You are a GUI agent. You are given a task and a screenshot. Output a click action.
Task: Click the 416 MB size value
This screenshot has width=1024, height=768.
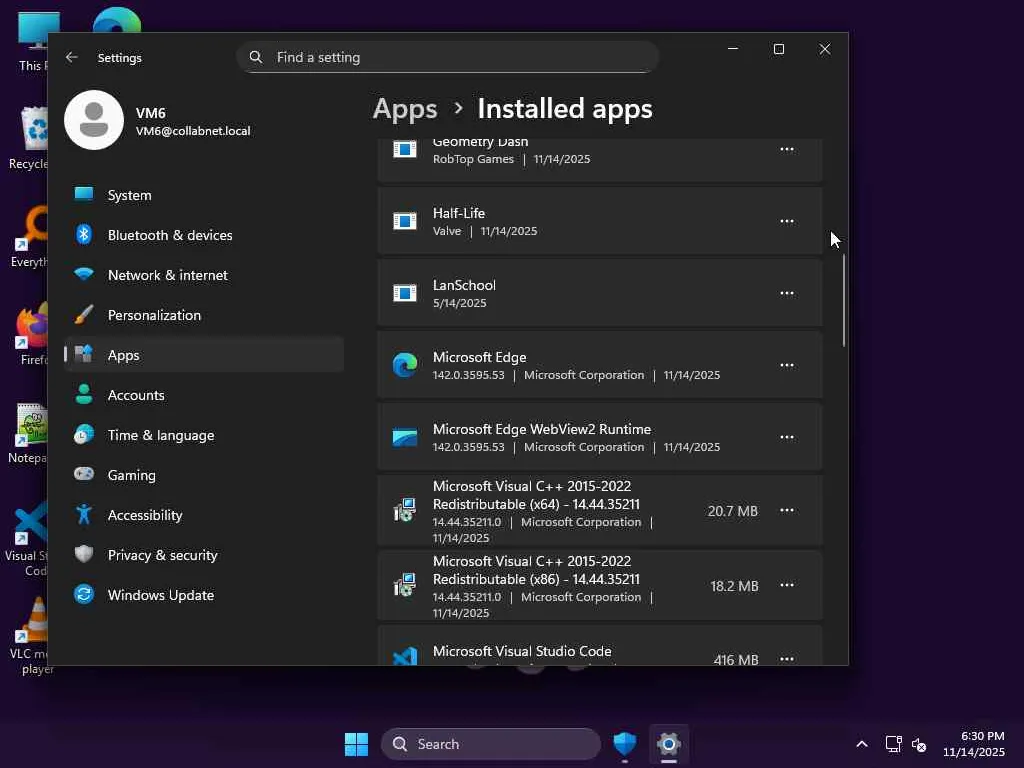tap(736, 660)
